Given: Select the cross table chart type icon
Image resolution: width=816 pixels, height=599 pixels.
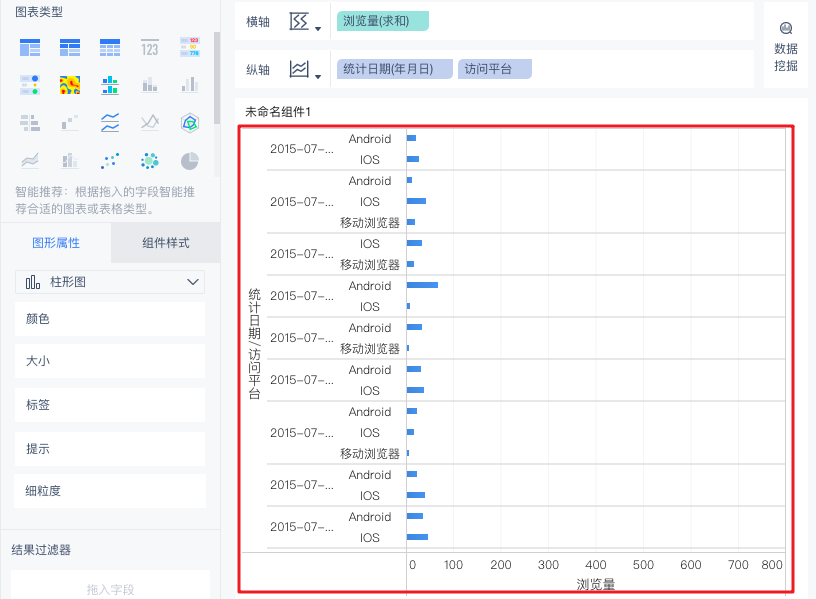Looking at the screenshot, I should pyautogui.click(x=70, y=47).
